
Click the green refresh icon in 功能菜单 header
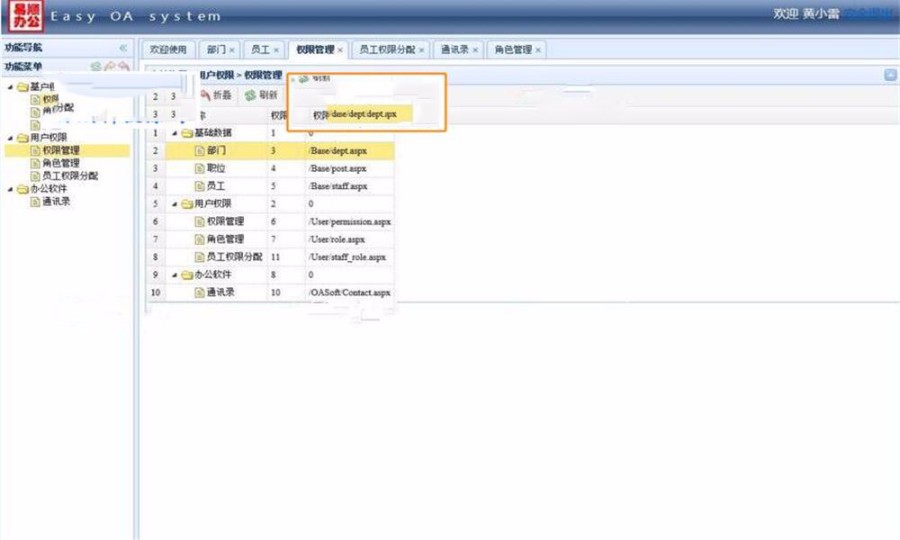click(96, 67)
